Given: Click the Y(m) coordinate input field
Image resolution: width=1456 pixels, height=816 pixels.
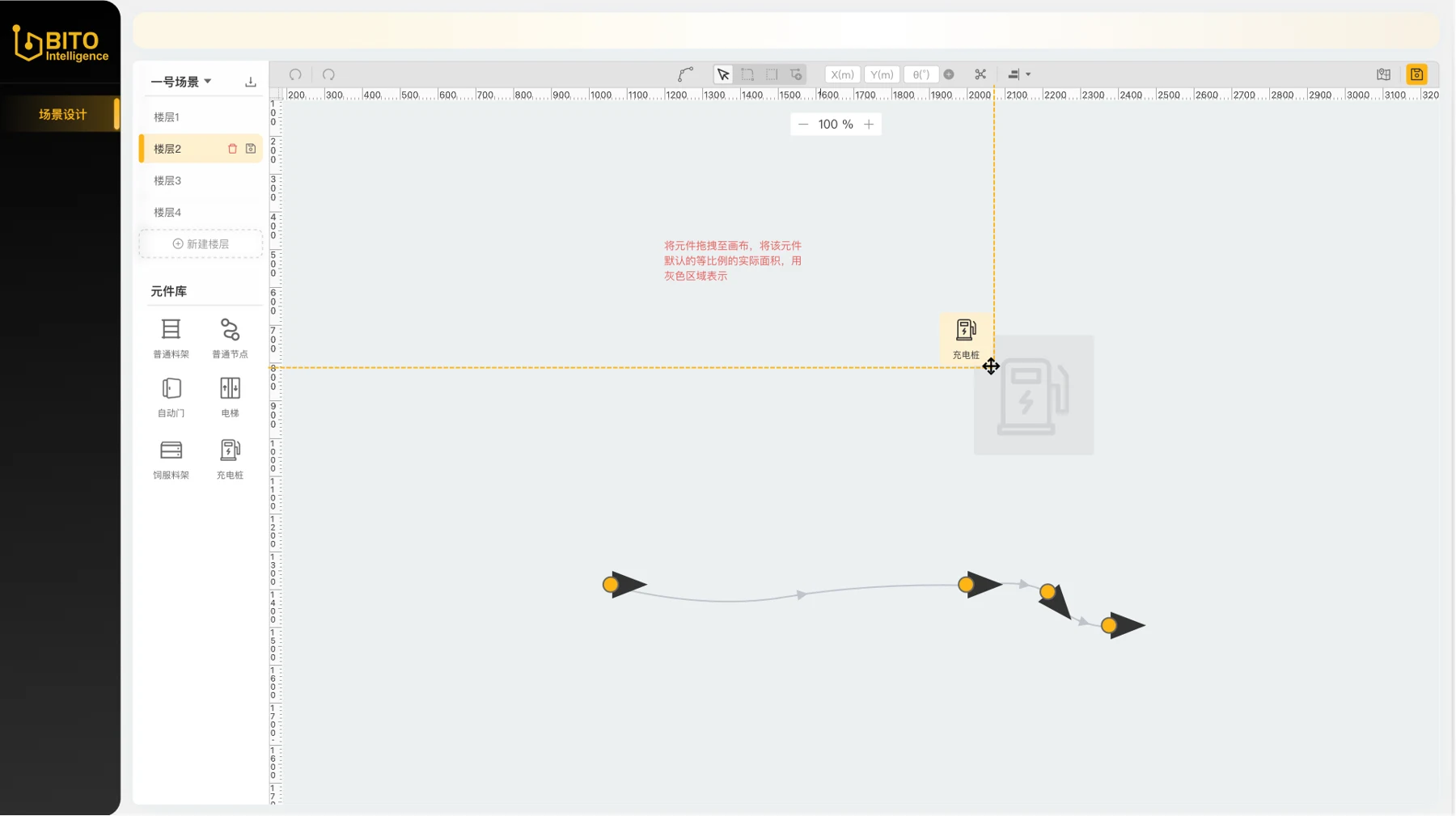Looking at the screenshot, I should coord(882,74).
